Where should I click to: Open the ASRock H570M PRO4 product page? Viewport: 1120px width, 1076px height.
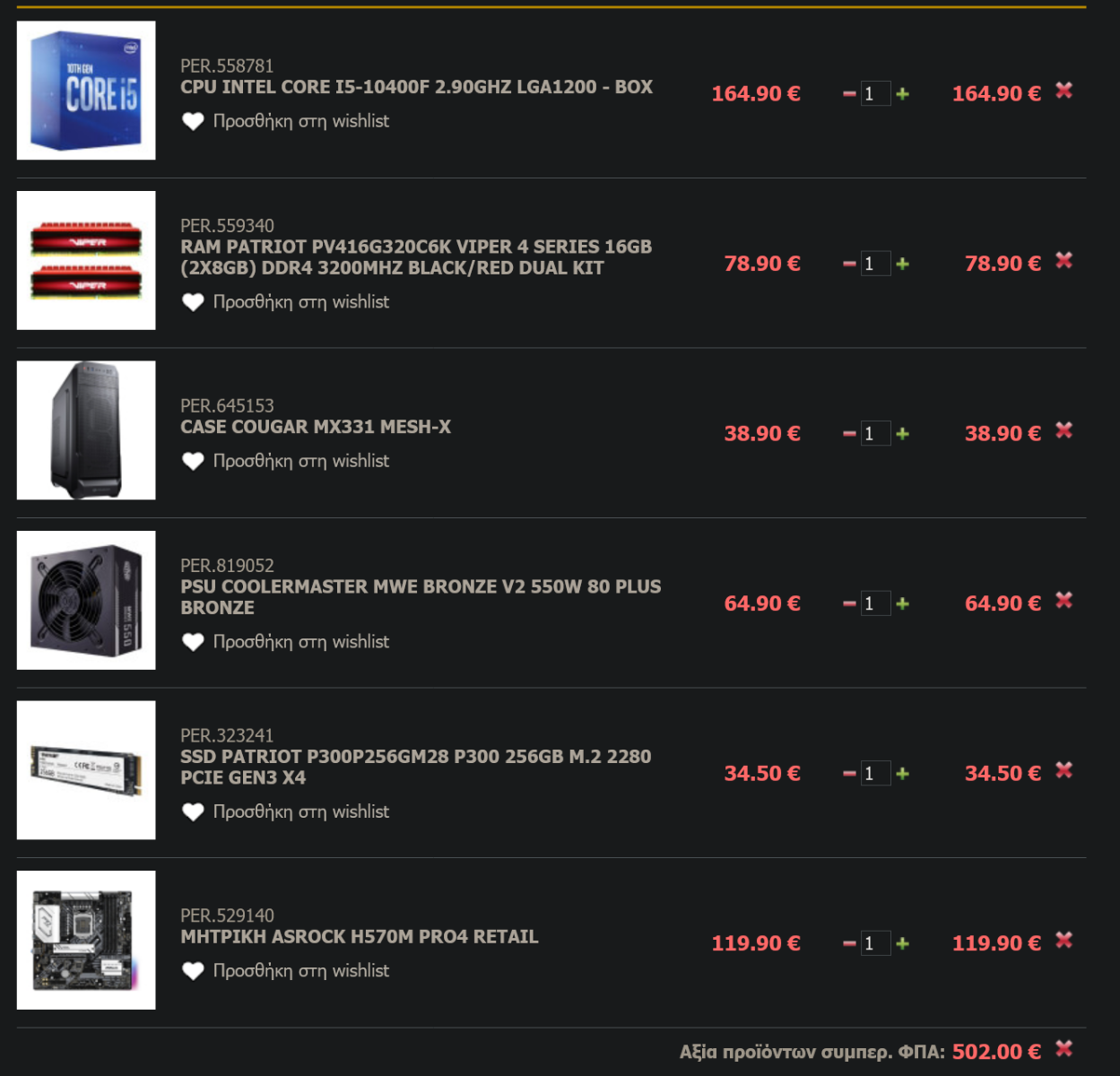359,937
